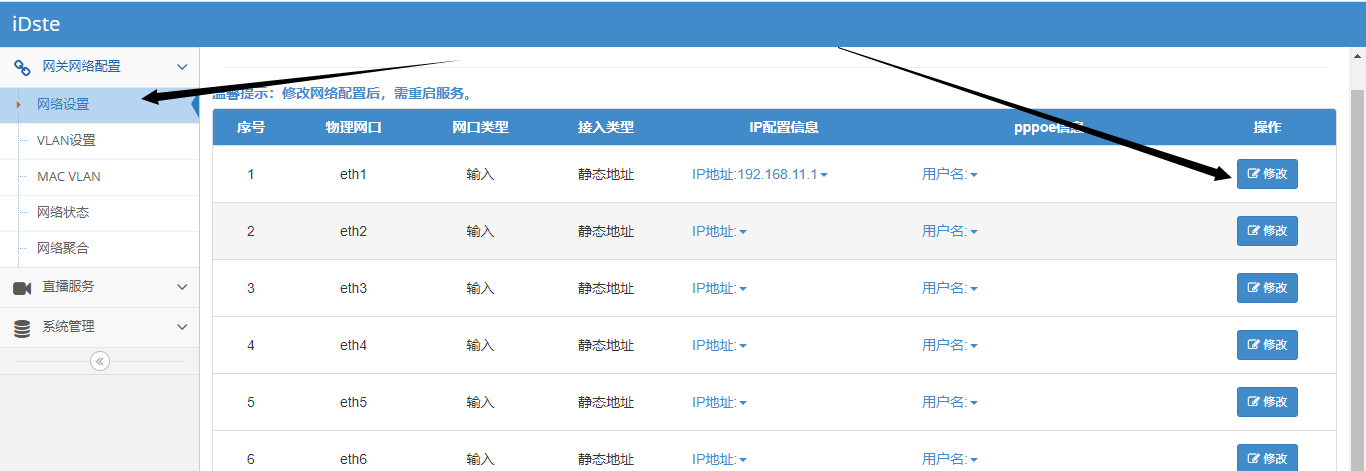The width and height of the screenshot is (1366, 471).
Task: Click the database icon for 系统管理
Action: click(22, 327)
